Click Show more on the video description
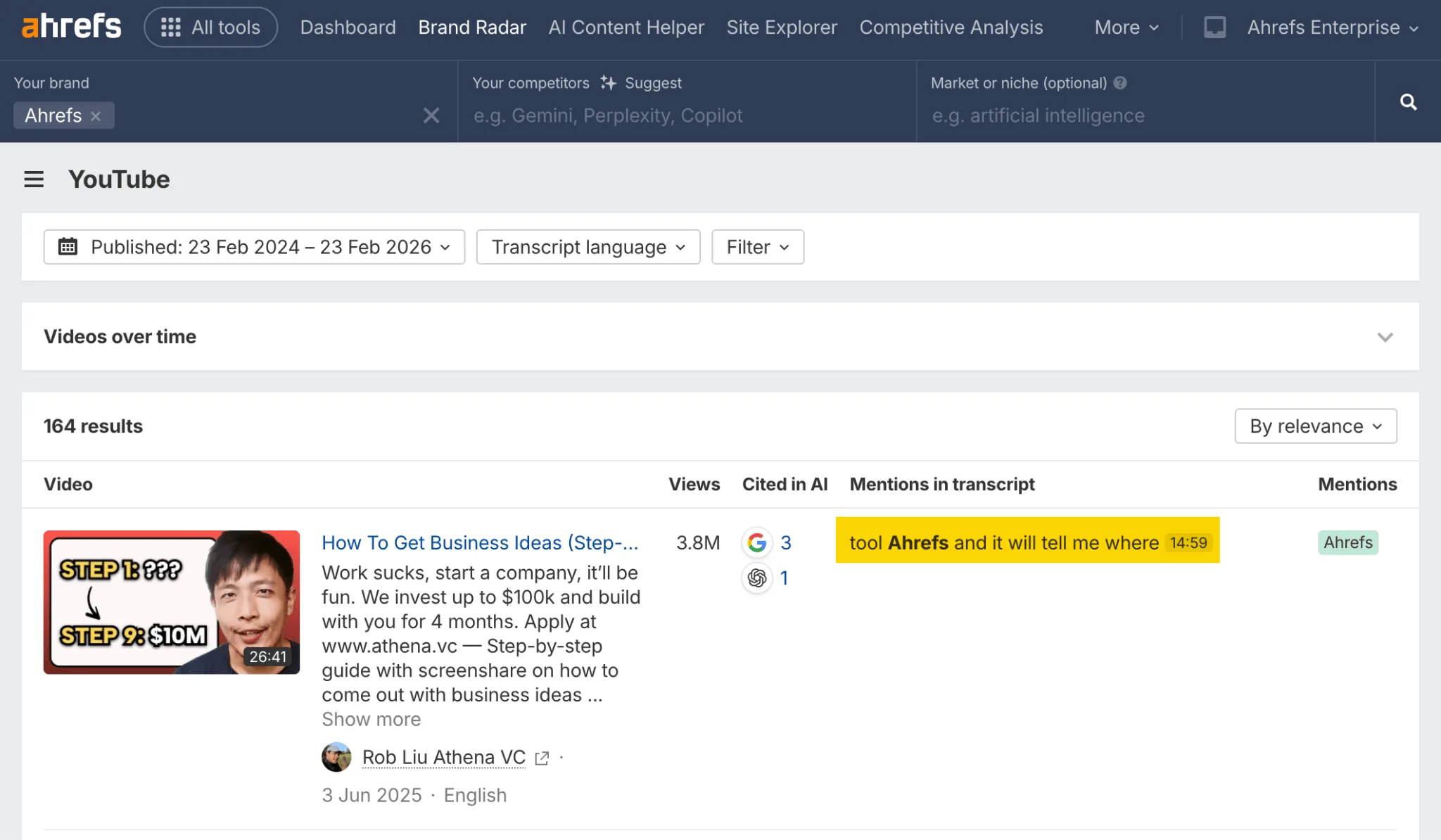 pos(371,719)
